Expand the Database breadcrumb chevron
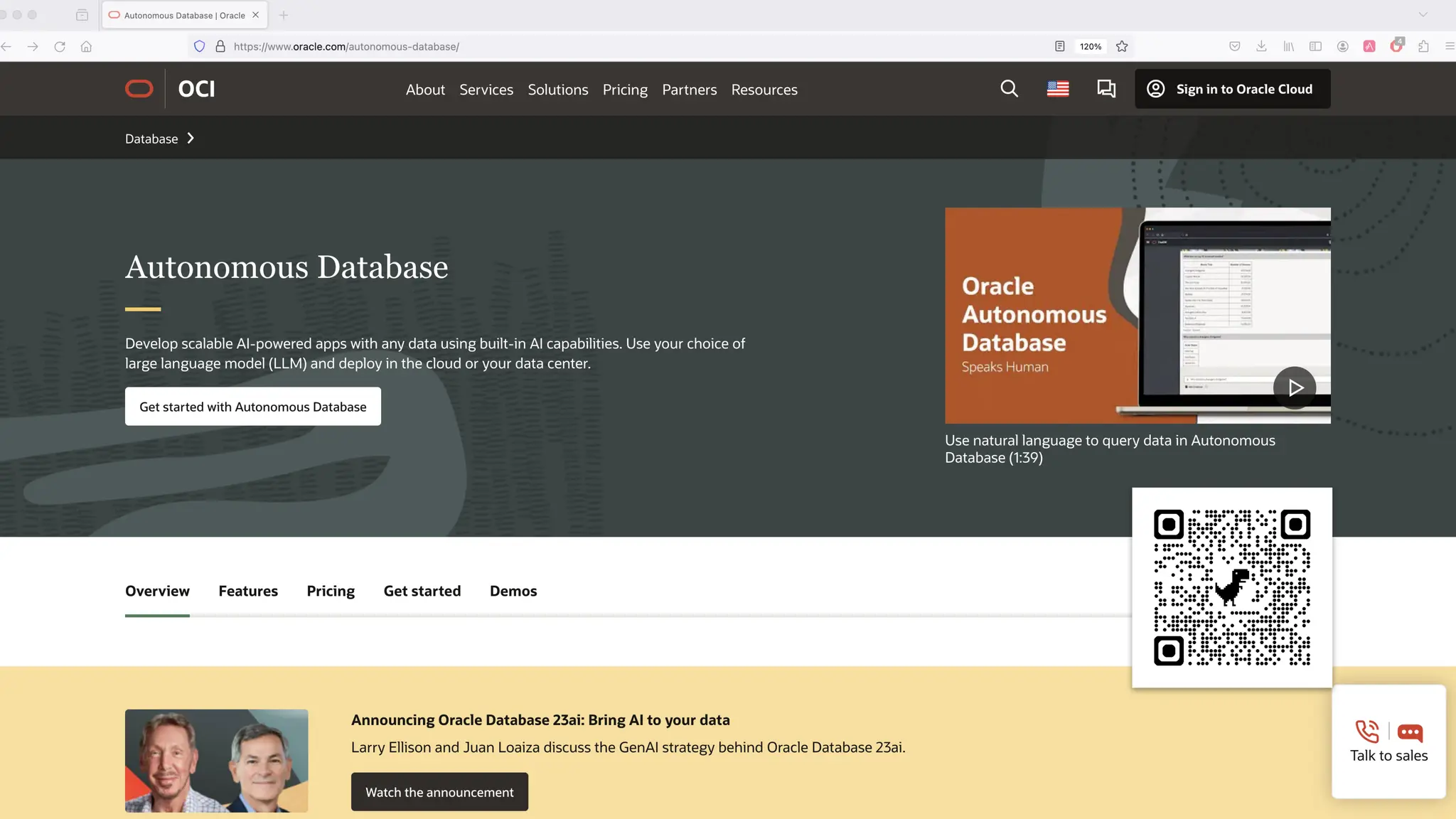Screen dimensions: 1456x819 tap(191, 139)
